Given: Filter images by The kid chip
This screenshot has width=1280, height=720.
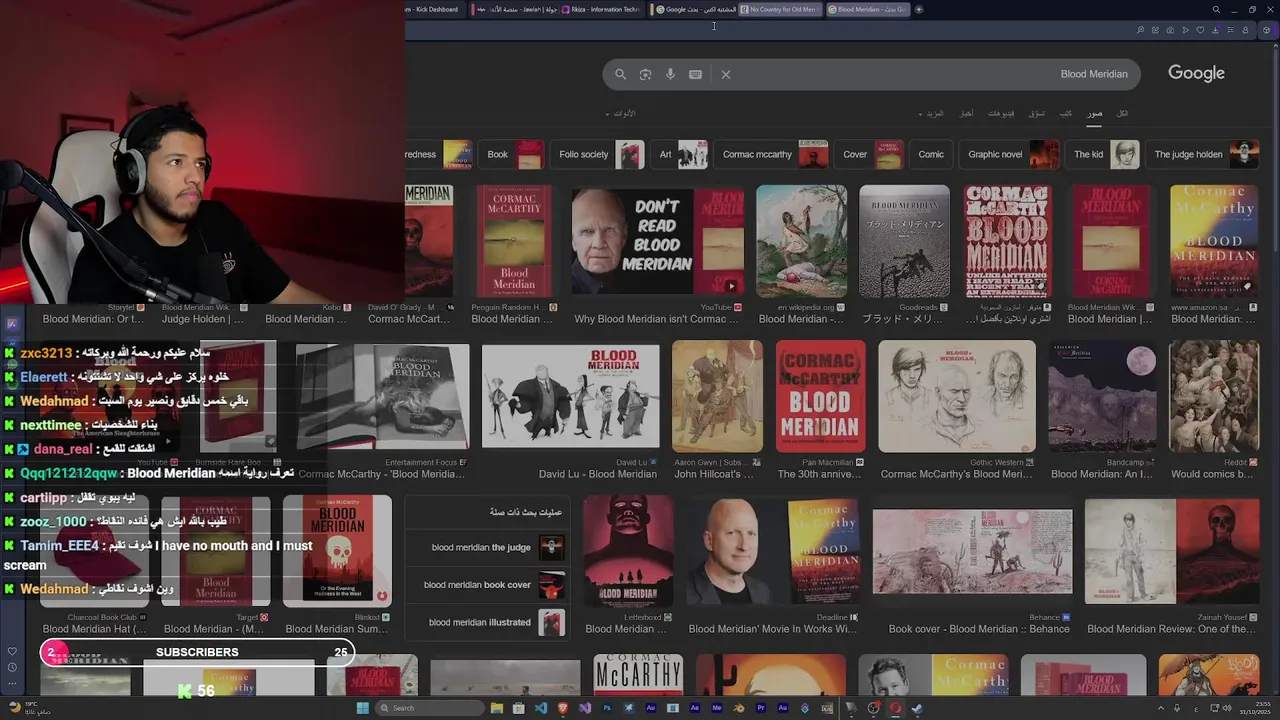Looking at the screenshot, I should pyautogui.click(x=1104, y=155).
